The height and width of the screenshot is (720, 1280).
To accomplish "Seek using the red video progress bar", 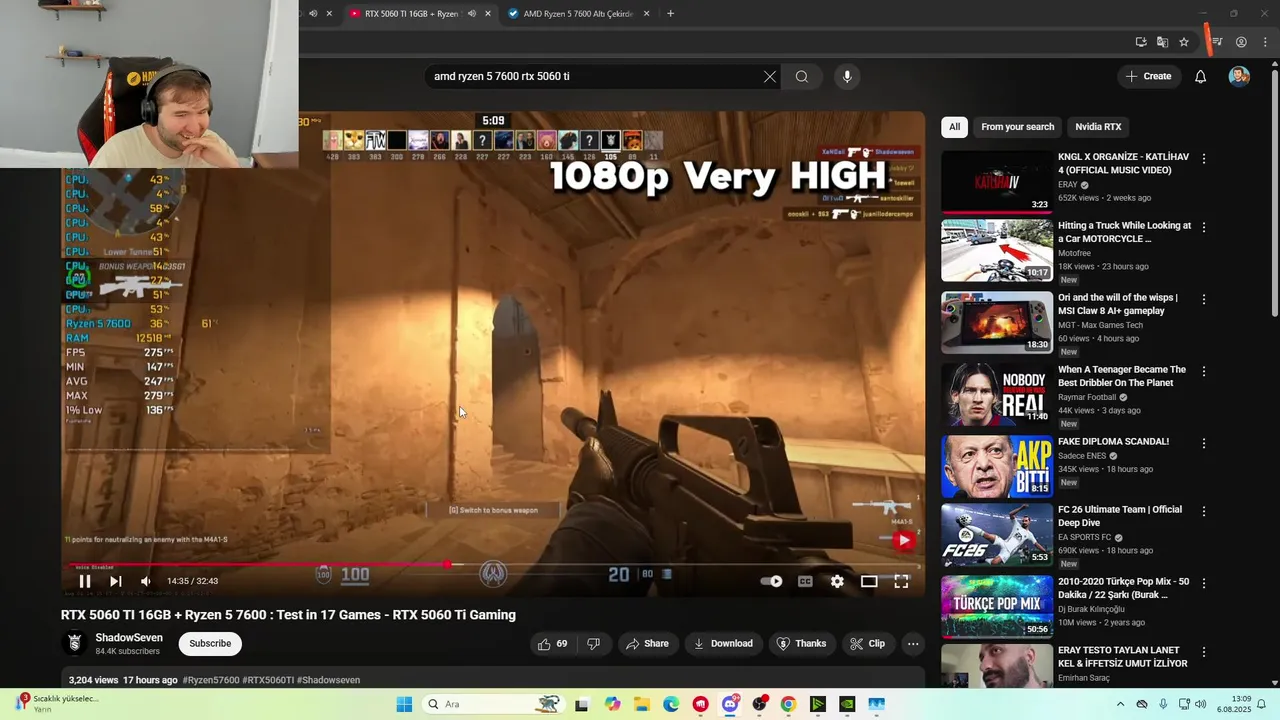I will tap(493, 564).
